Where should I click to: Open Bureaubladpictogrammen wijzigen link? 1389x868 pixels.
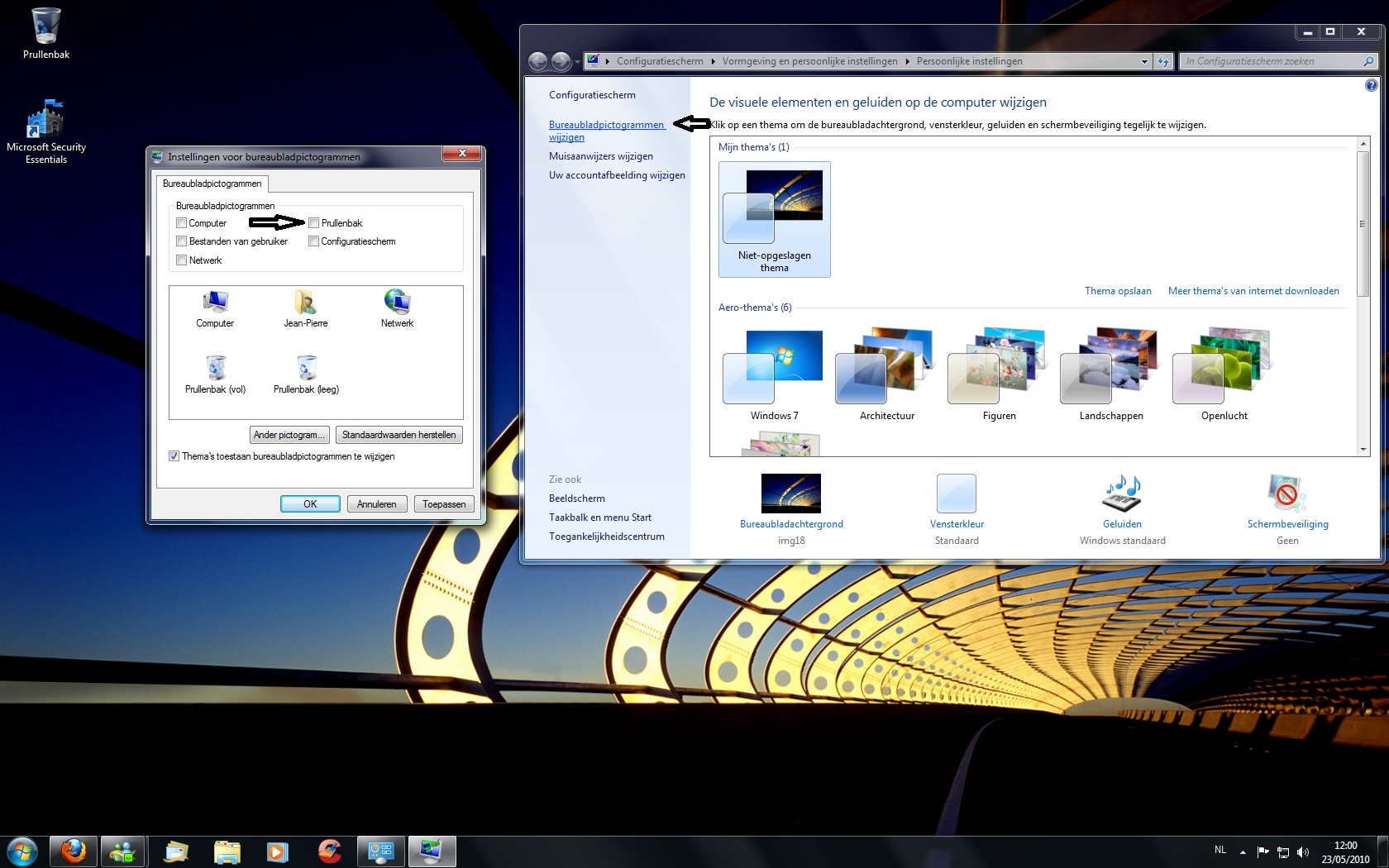[606, 131]
